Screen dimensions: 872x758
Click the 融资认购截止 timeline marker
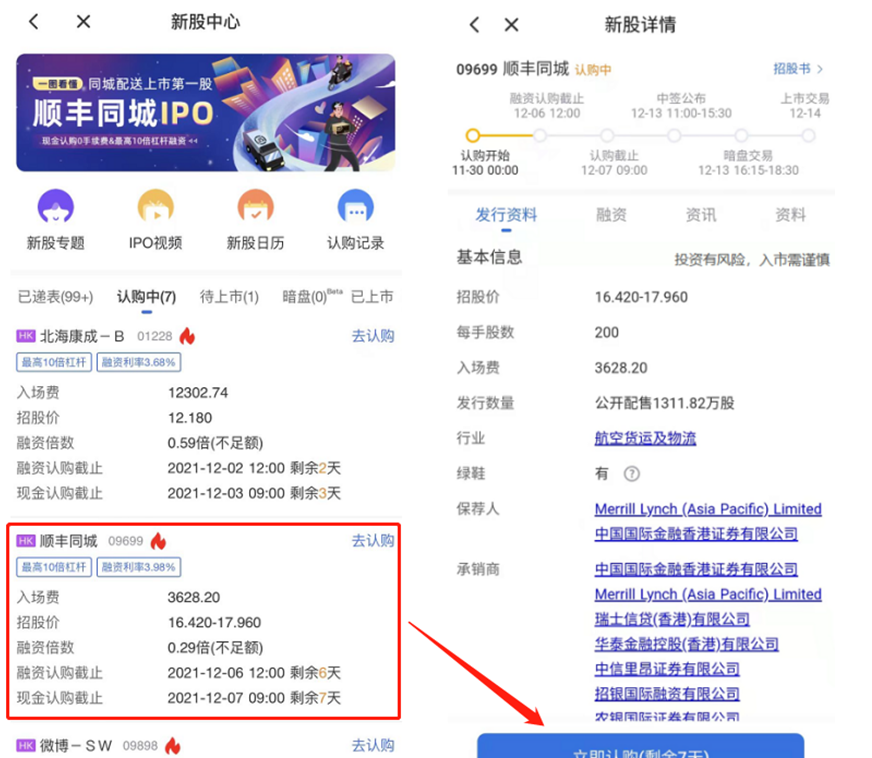pos(539,135)
